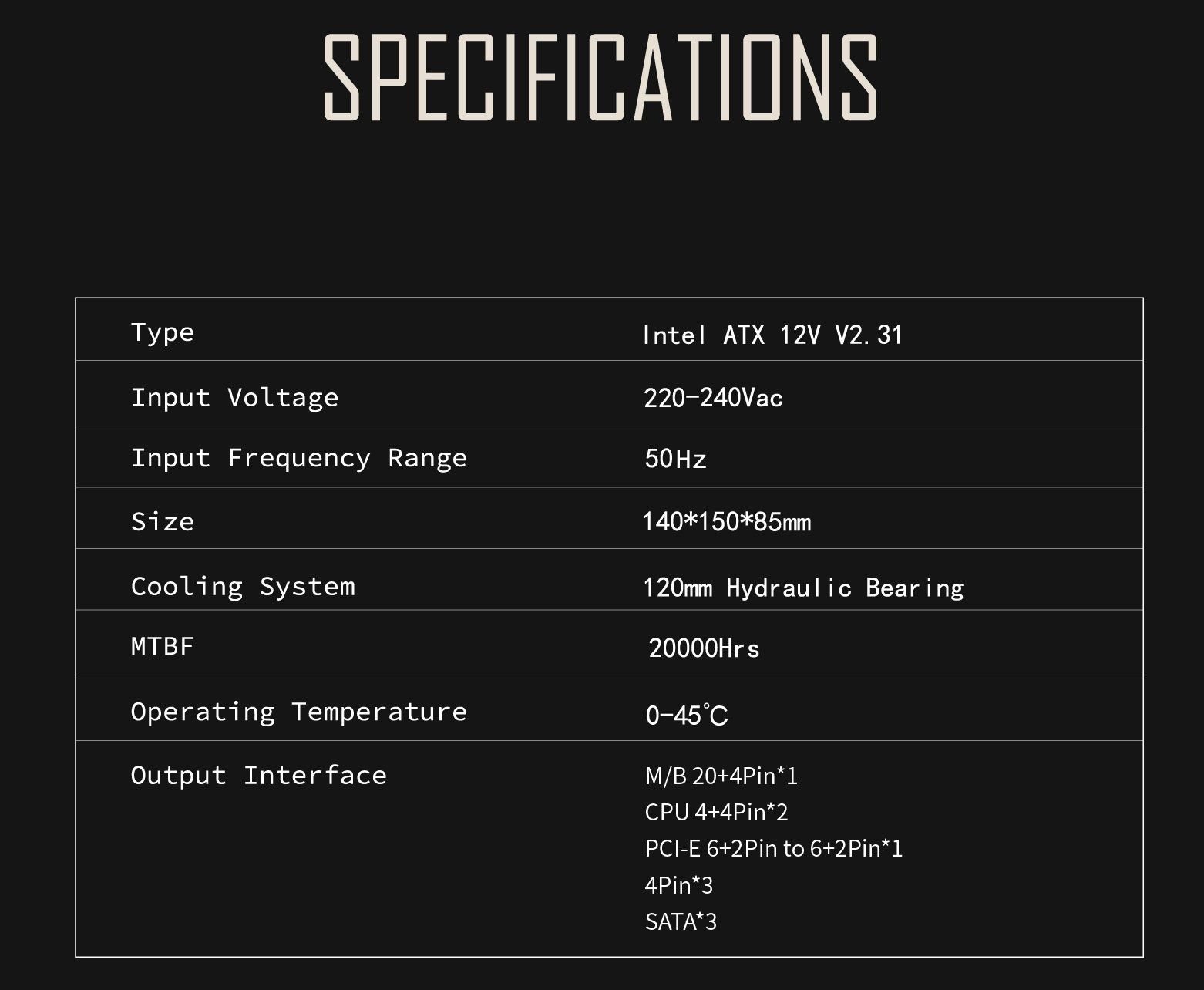This screenshot has height=990, width=1204.
Task: Click the M/B 20+4Pin*1 entry
Action: tap(721, 776)
